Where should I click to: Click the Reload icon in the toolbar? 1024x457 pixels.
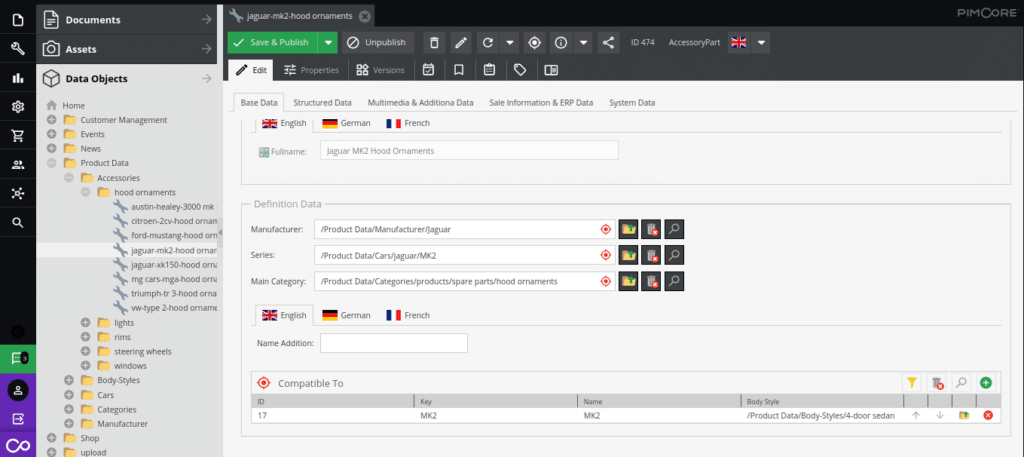(487, 42)
